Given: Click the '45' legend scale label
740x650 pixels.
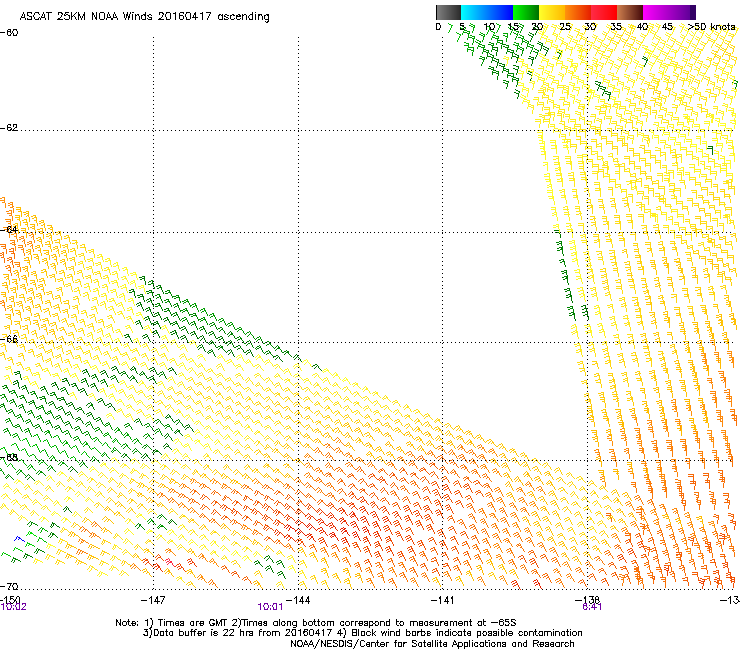Looking at the screenshot, I should pyautogui.click(x=667, y=27).
